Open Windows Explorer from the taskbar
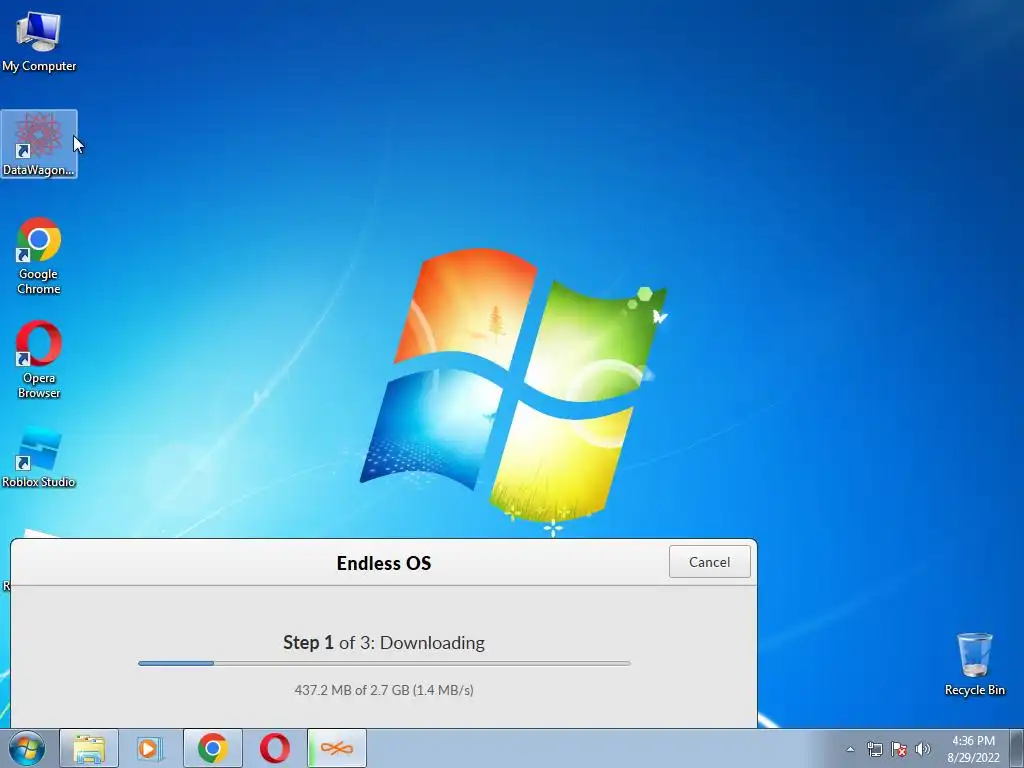1024x768 pixels. pos(89,748)
